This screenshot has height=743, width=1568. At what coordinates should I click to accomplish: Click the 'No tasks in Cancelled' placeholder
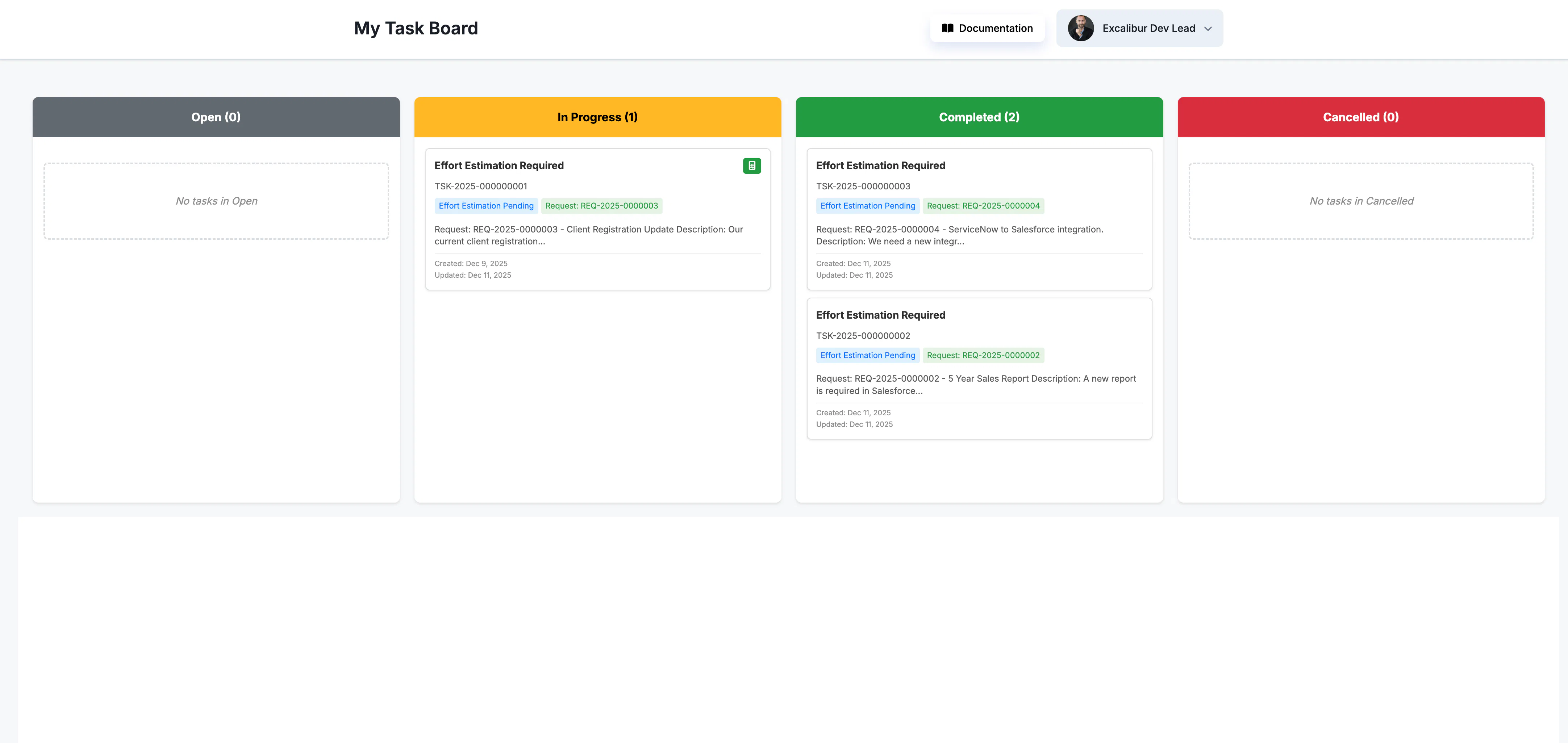click(x=1361, y=201)
